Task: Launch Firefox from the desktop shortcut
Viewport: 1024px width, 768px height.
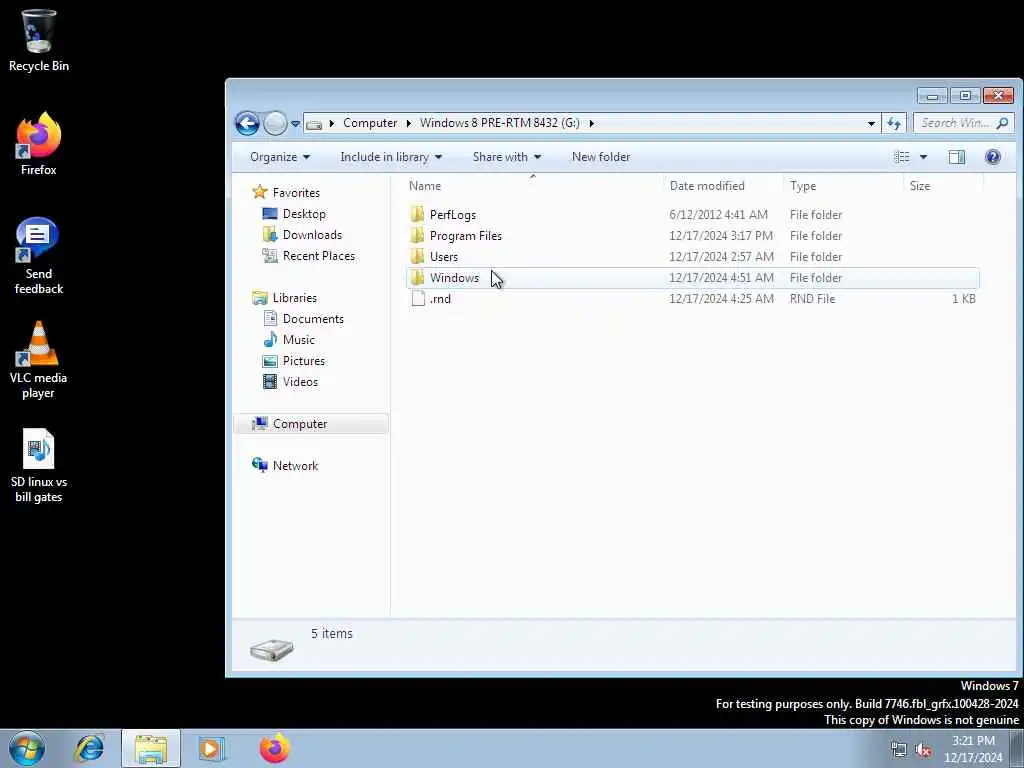Action: (x=39, y=144)
